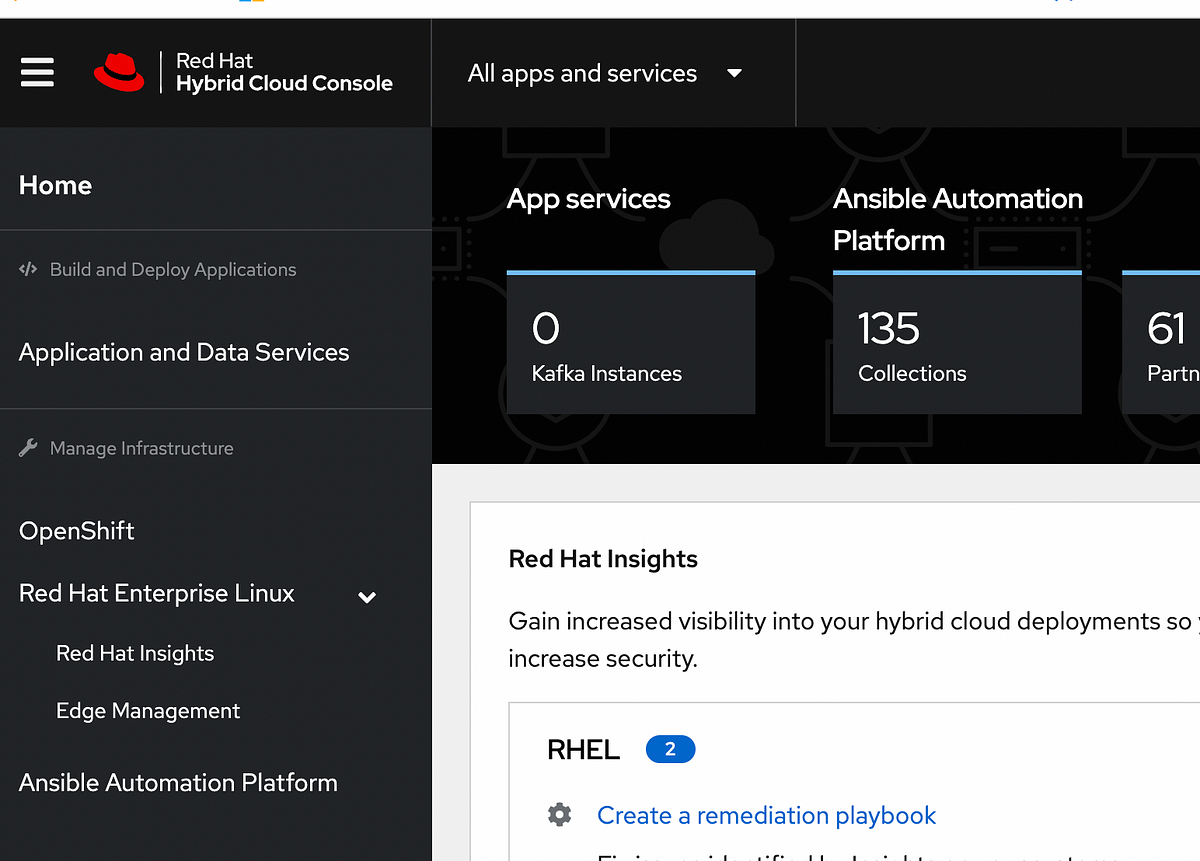Select OpenShift in the sidebar
The width and height of the screenshot is (1200, 861).
coord(77,531)
